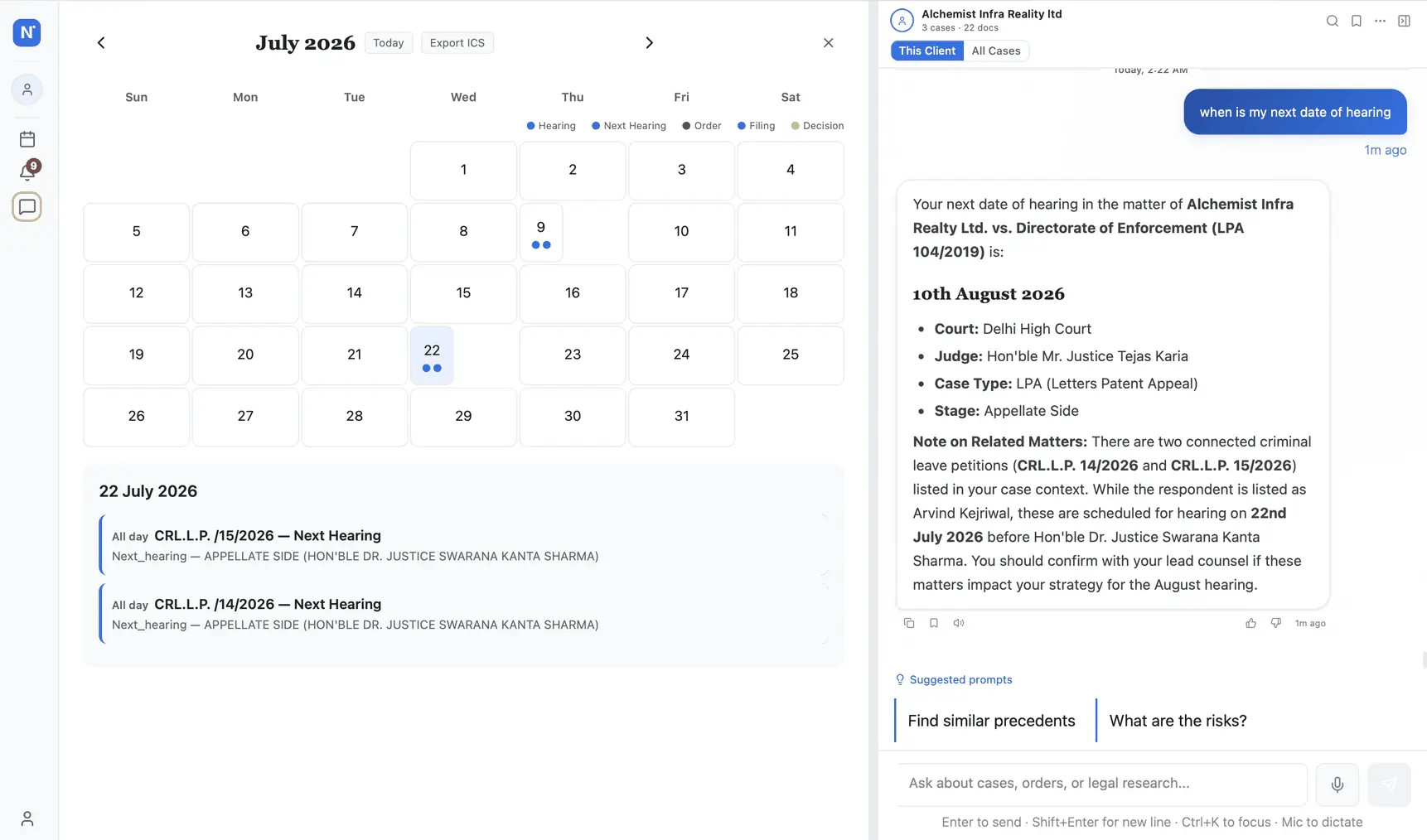Viewport: 1427px width, 840px height.
Task: Select July 20 in the calendar
Action: pyautogui.click(x=245, y=355)
